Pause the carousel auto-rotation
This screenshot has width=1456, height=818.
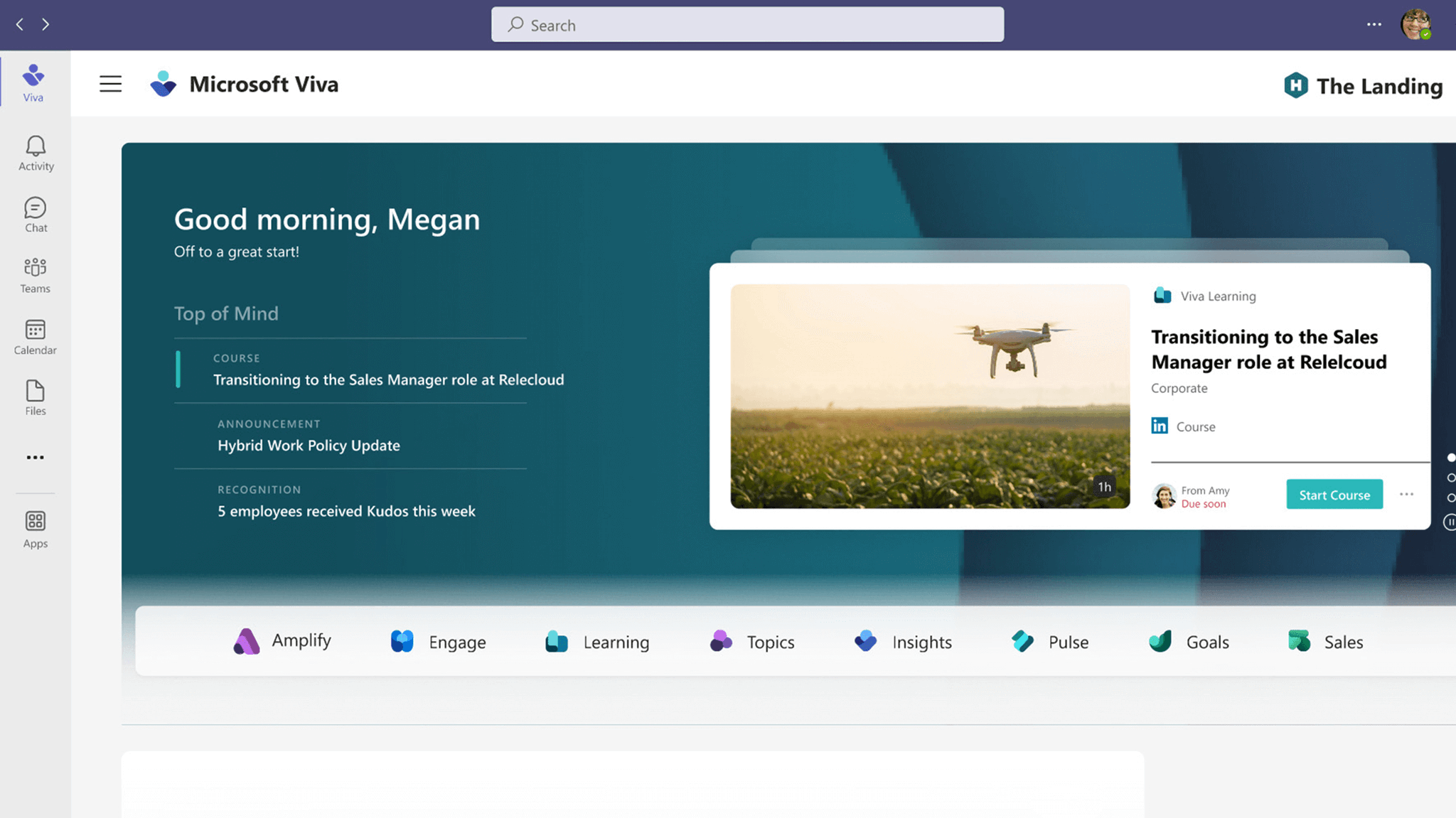point(1450,522)
